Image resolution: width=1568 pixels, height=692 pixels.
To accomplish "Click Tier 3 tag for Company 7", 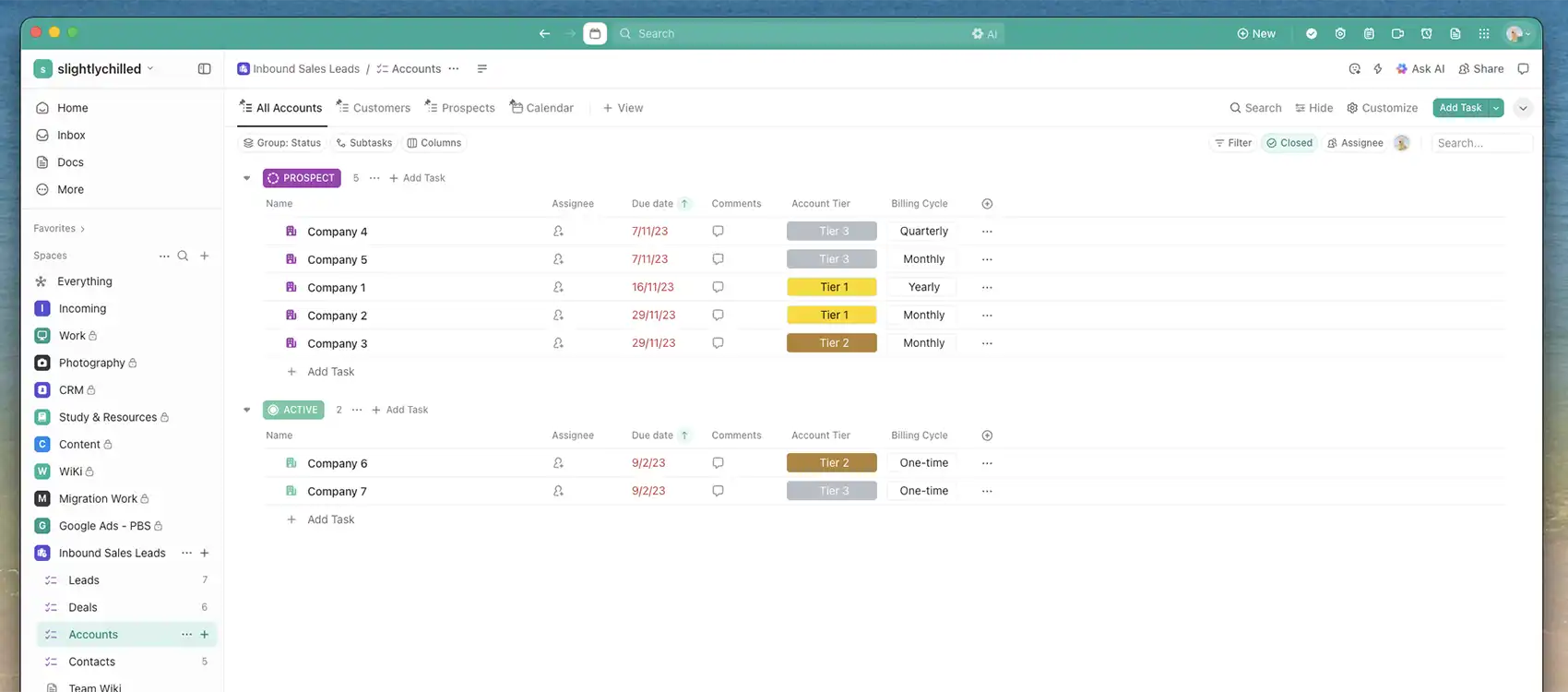I will coord(832,491).
